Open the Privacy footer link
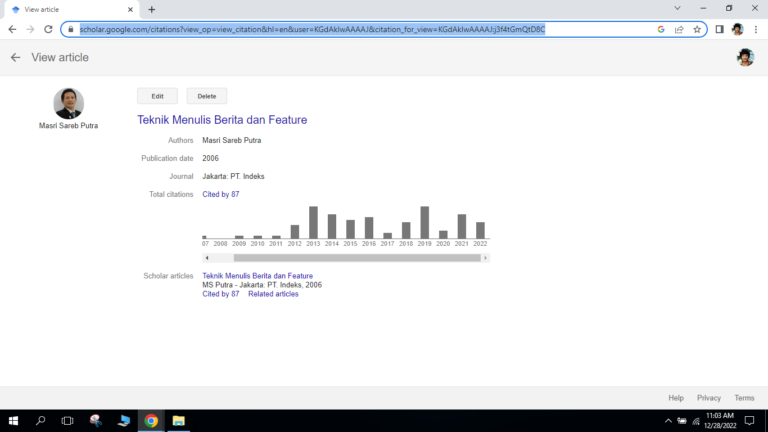 [x=709, y=398]
